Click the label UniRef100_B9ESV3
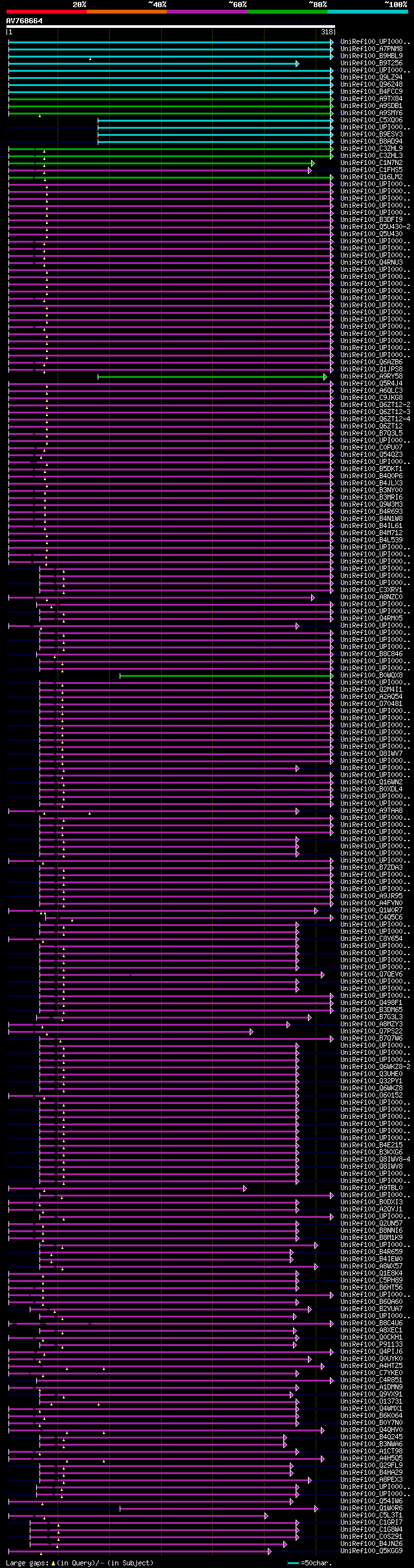 point(371,134)
